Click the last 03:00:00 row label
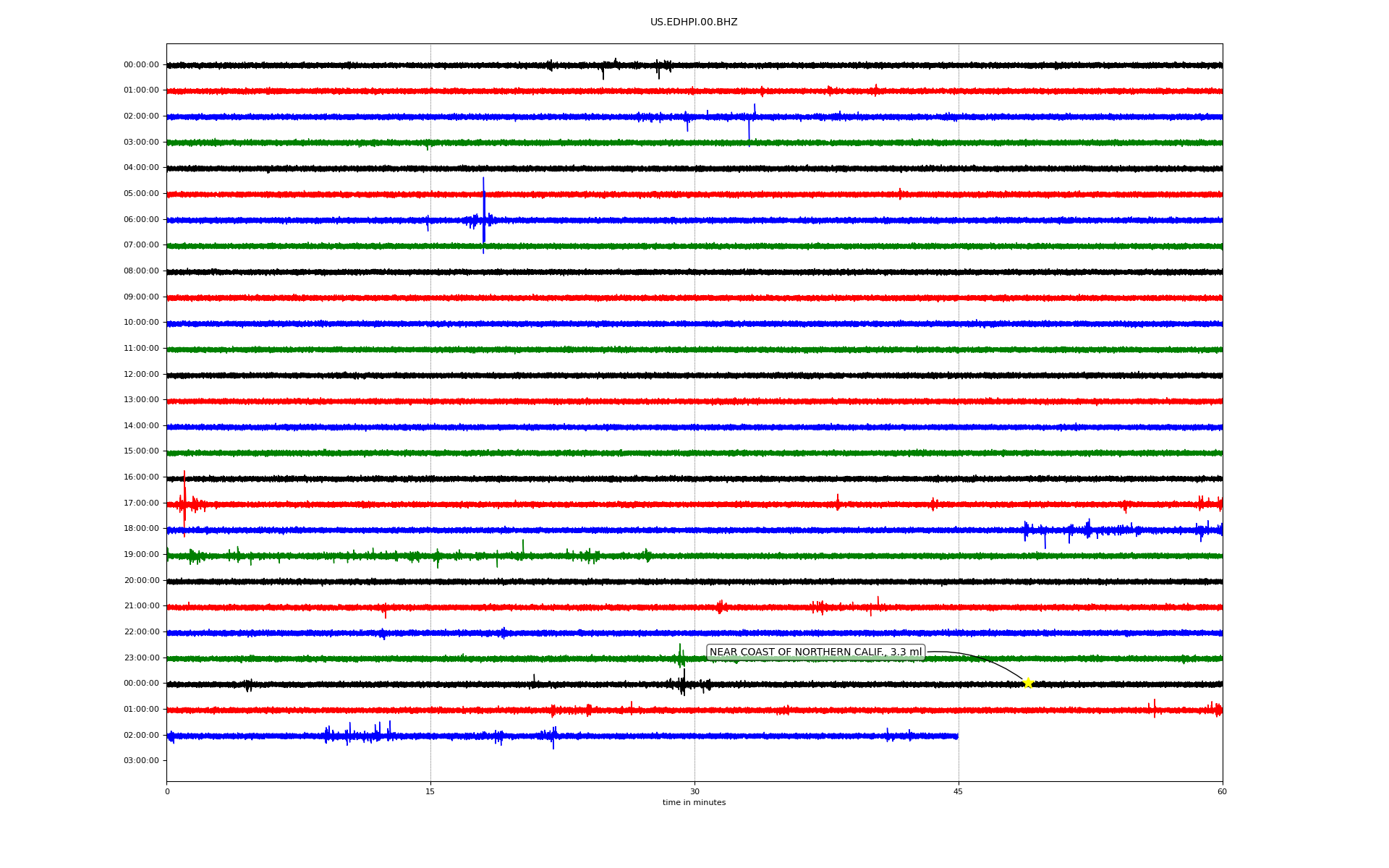The image size is (1389, 868). (x=141, y=760)
